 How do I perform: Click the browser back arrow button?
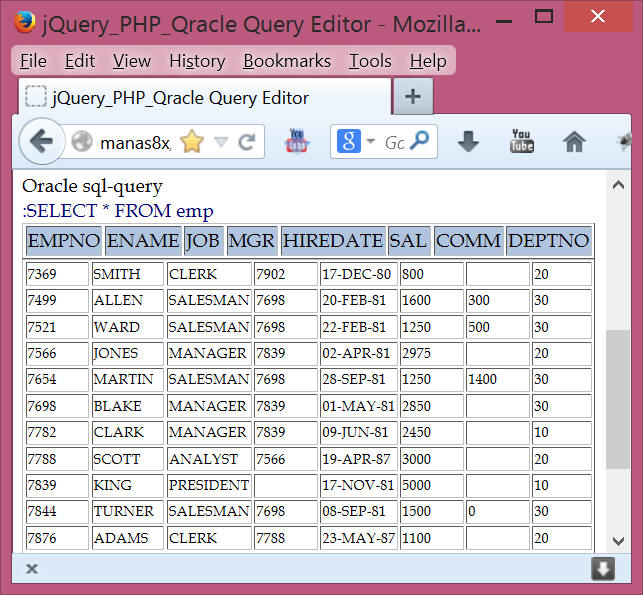click(41, 142)
